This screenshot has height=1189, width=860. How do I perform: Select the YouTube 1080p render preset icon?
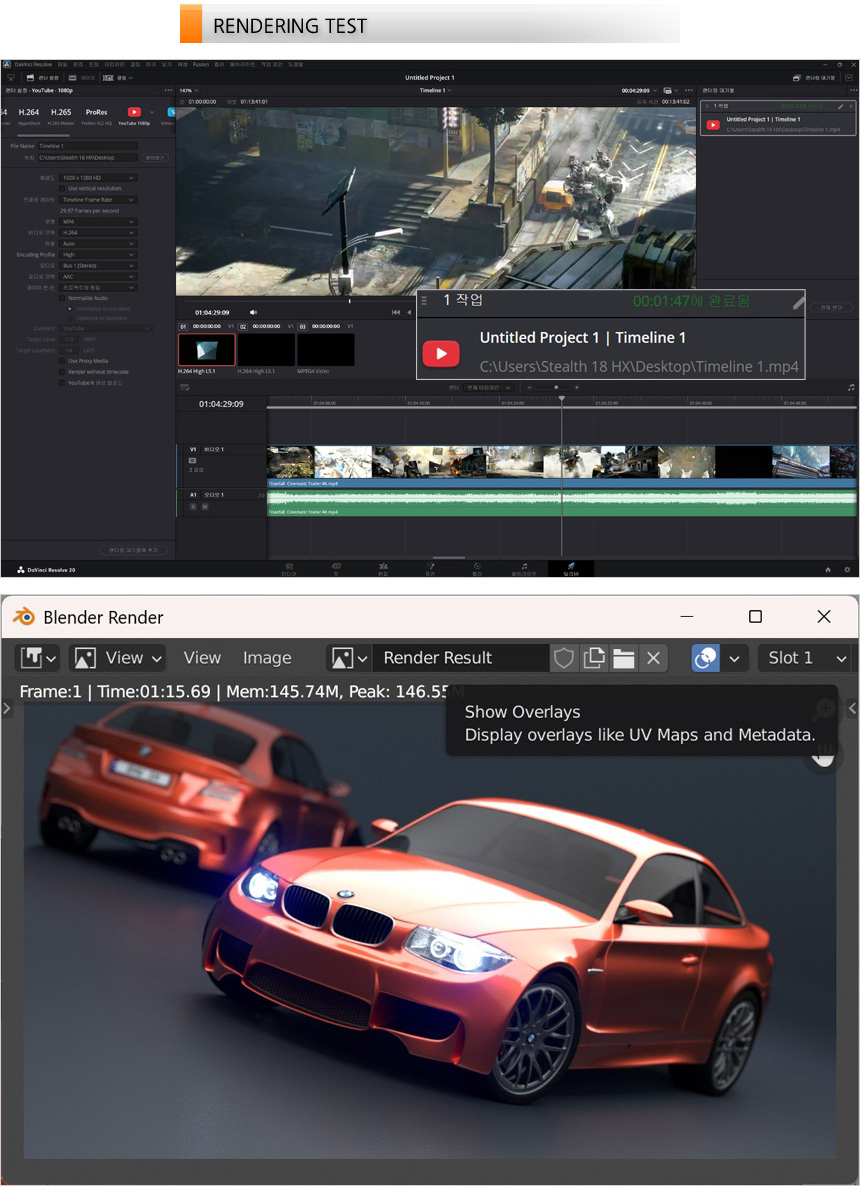tap(133, 112)
